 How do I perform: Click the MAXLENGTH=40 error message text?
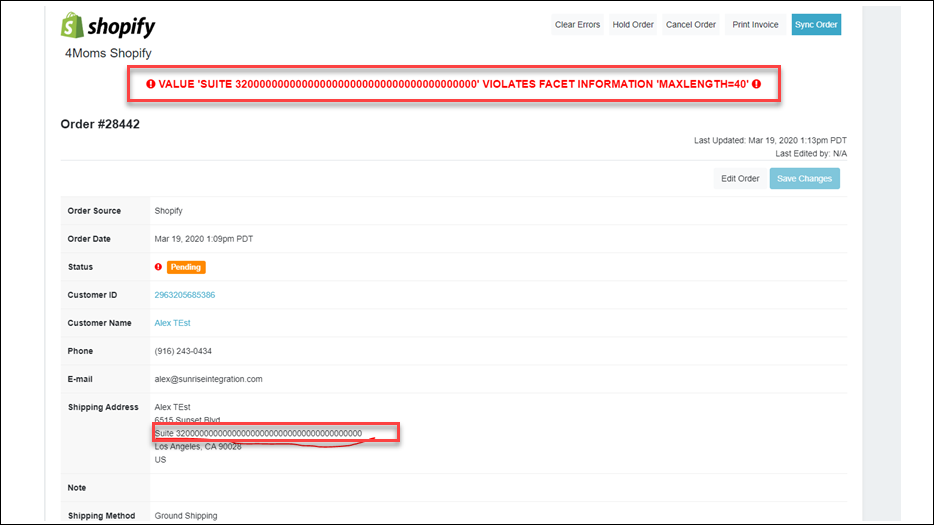(453, 85)
